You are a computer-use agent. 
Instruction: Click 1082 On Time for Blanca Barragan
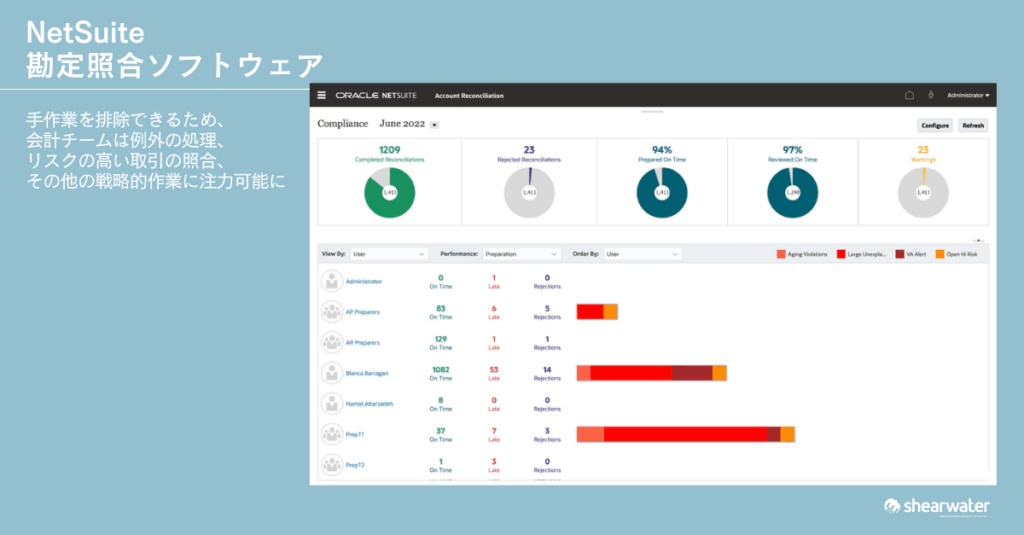(x=441, y=374)
